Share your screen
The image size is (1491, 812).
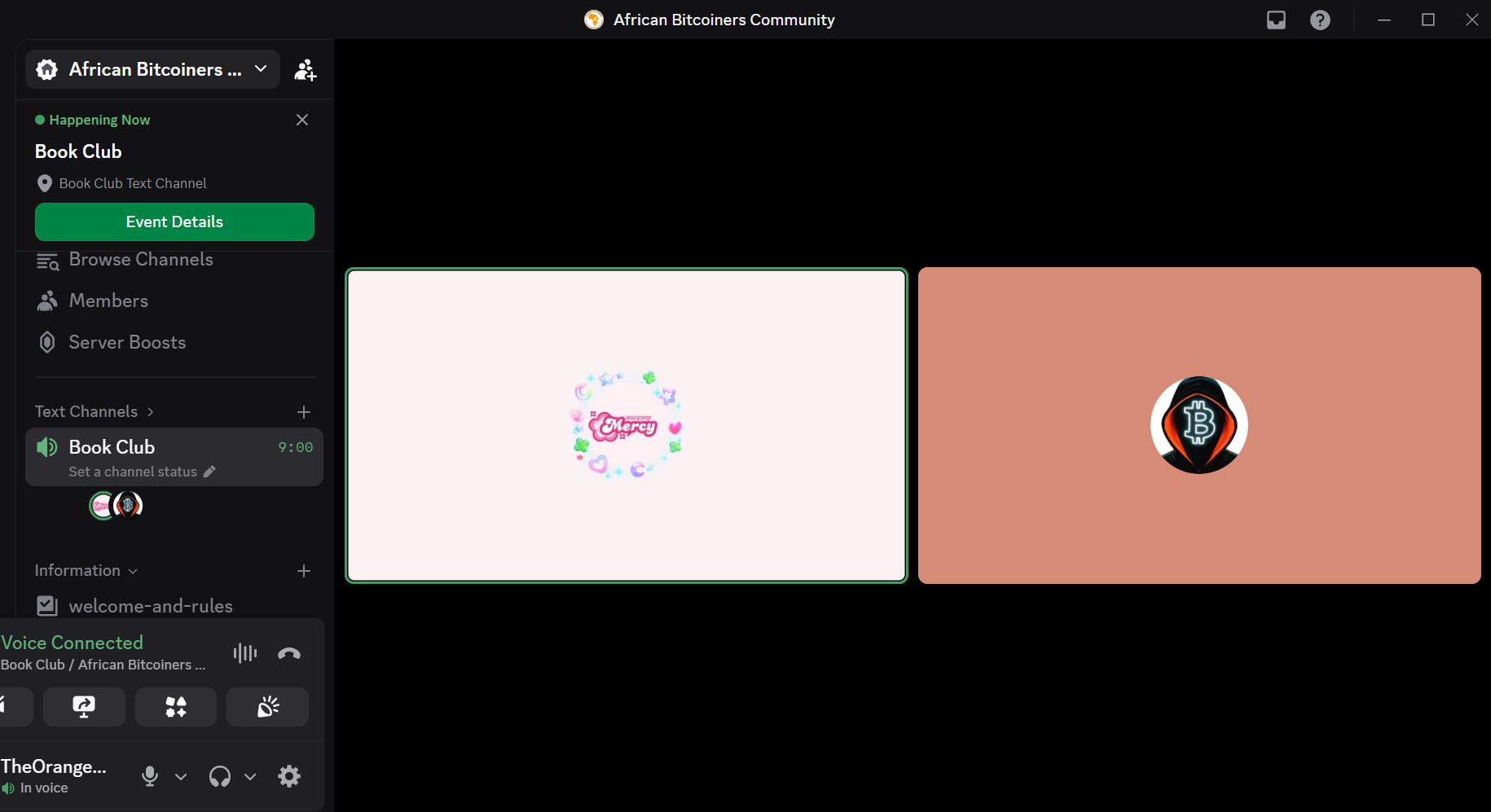pyautogui.click(x=84, y=706)
